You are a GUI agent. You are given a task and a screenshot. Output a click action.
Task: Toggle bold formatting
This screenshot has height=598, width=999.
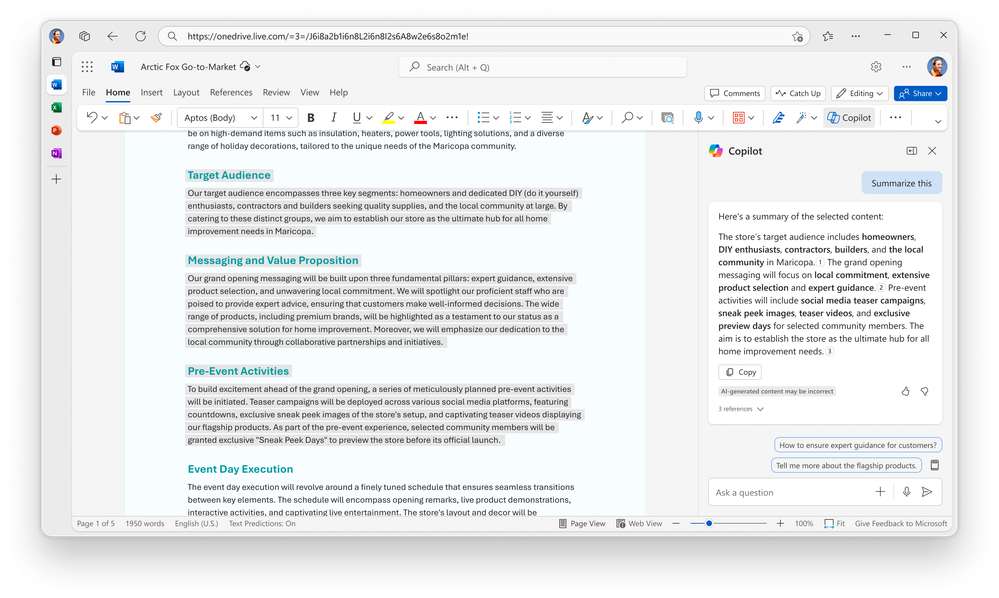coord(311,117)
